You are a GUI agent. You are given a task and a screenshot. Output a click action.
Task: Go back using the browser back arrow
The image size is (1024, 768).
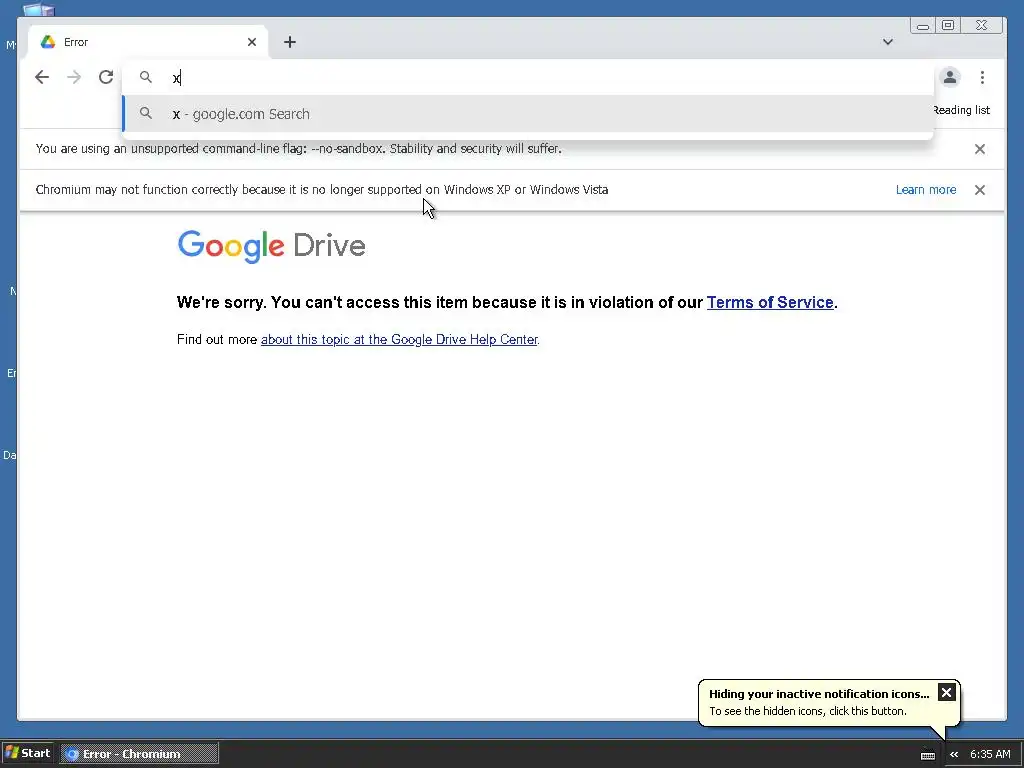pos(42,77)
